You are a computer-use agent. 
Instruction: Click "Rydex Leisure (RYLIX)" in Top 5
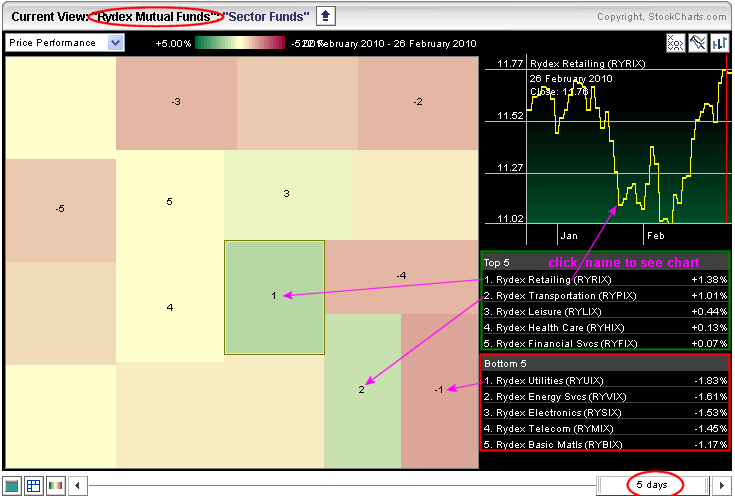click(x=542, y=312)
